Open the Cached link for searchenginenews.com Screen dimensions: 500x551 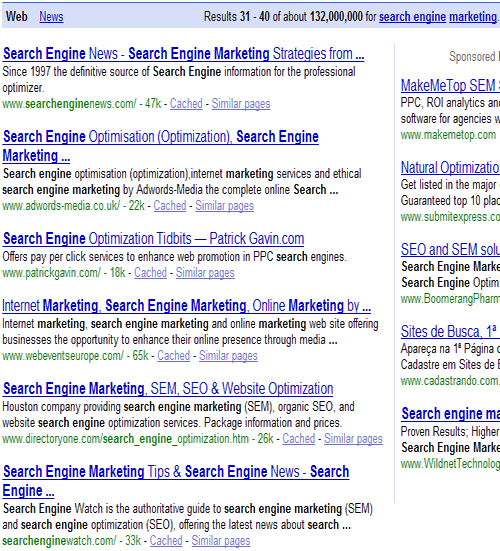tap(186, 104)
